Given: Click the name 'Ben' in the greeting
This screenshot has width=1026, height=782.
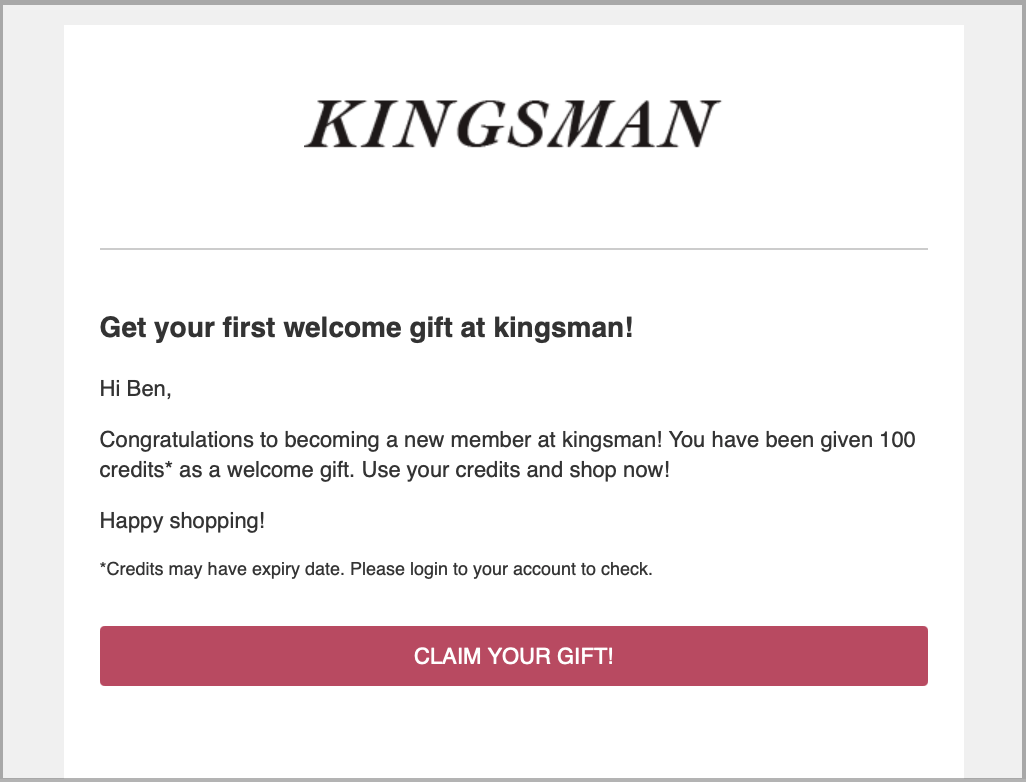Looking at the screenshot, I should [x=149, y=389].
